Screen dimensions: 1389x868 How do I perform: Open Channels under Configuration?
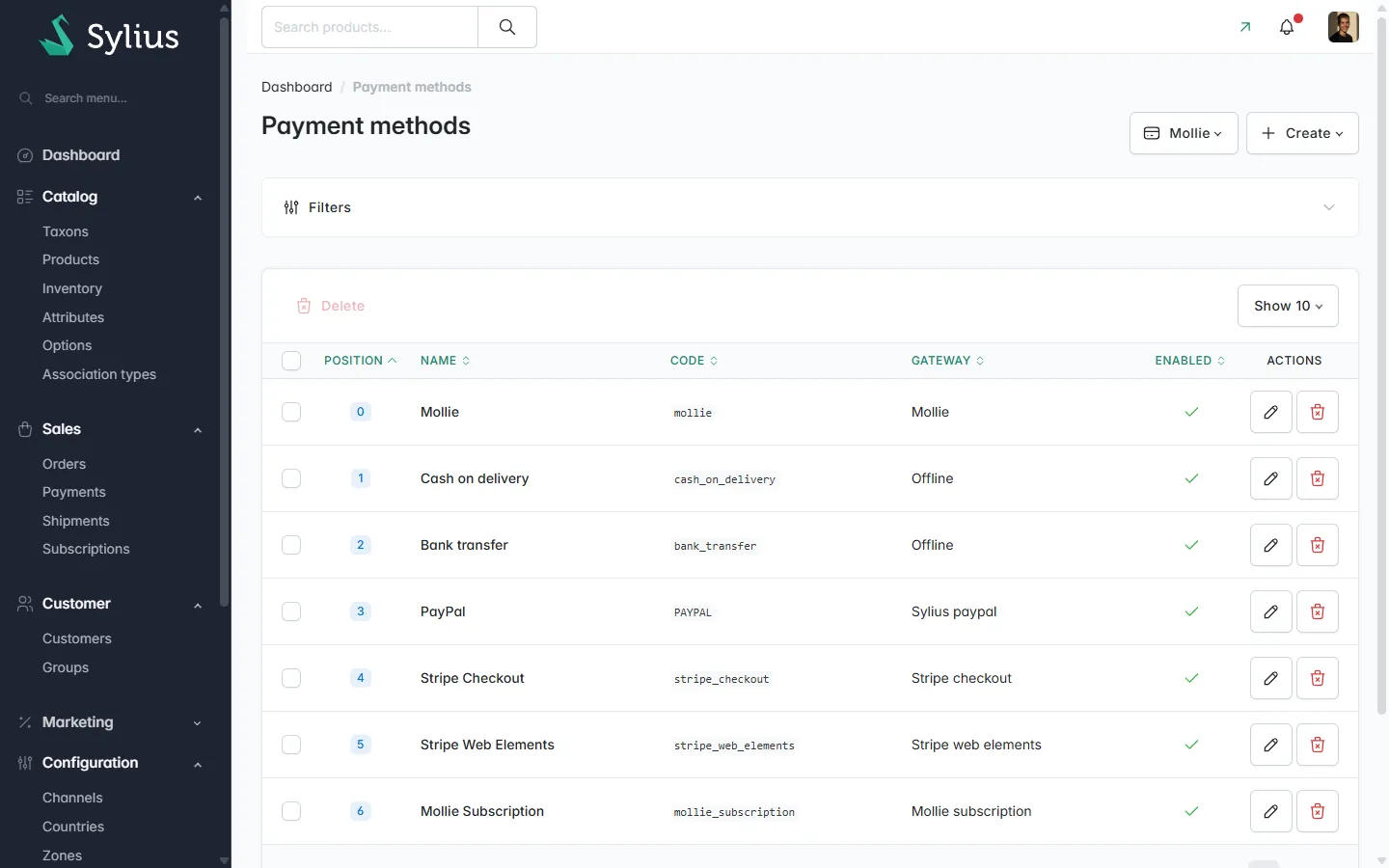tap(72, 798)
